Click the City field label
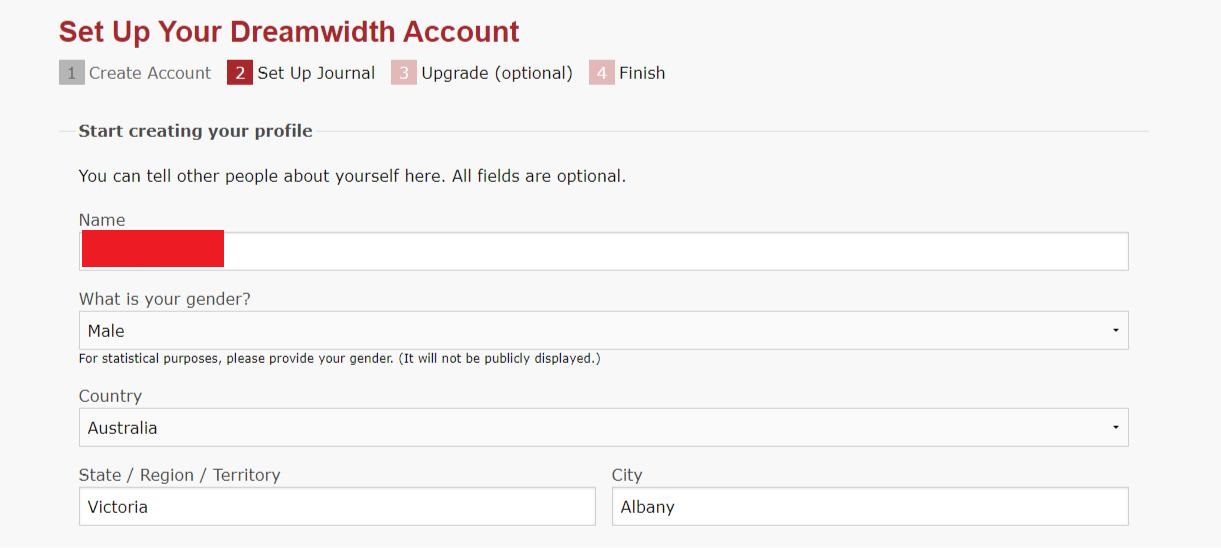Image resolution: width=1221 pixels, height=548 pixels. tap(627, 475)
